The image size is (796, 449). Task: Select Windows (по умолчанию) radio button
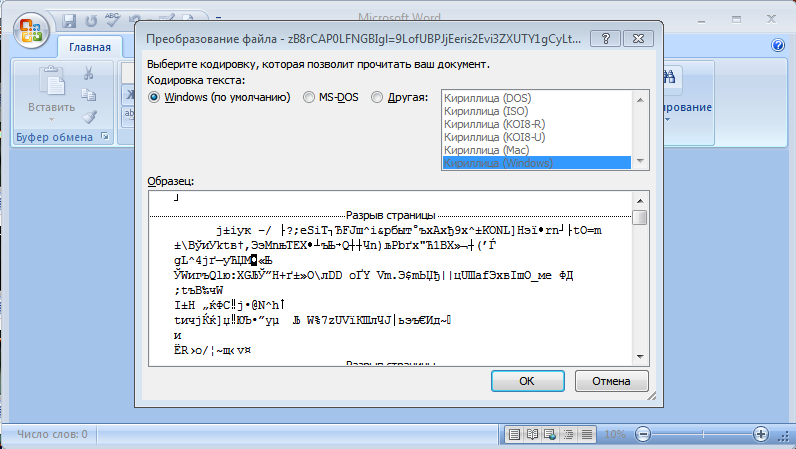click(154, 97)
